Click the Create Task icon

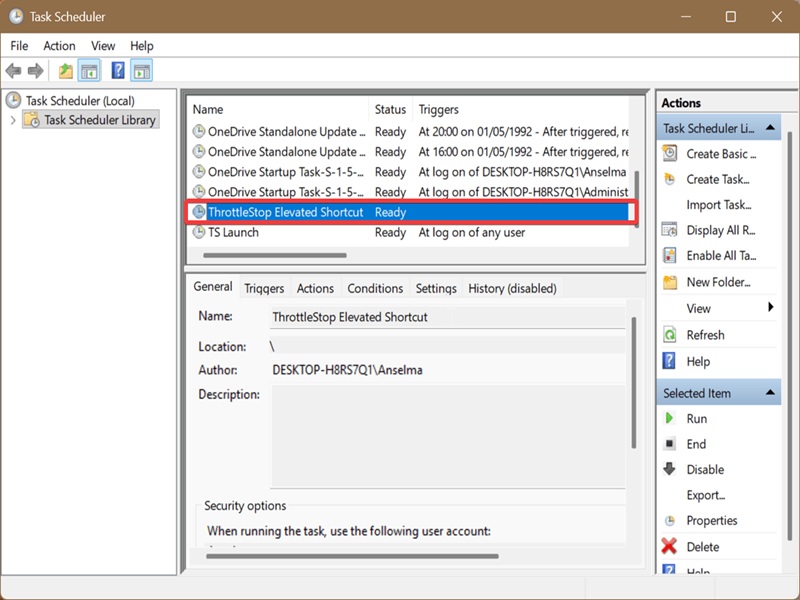pos(669,179)
